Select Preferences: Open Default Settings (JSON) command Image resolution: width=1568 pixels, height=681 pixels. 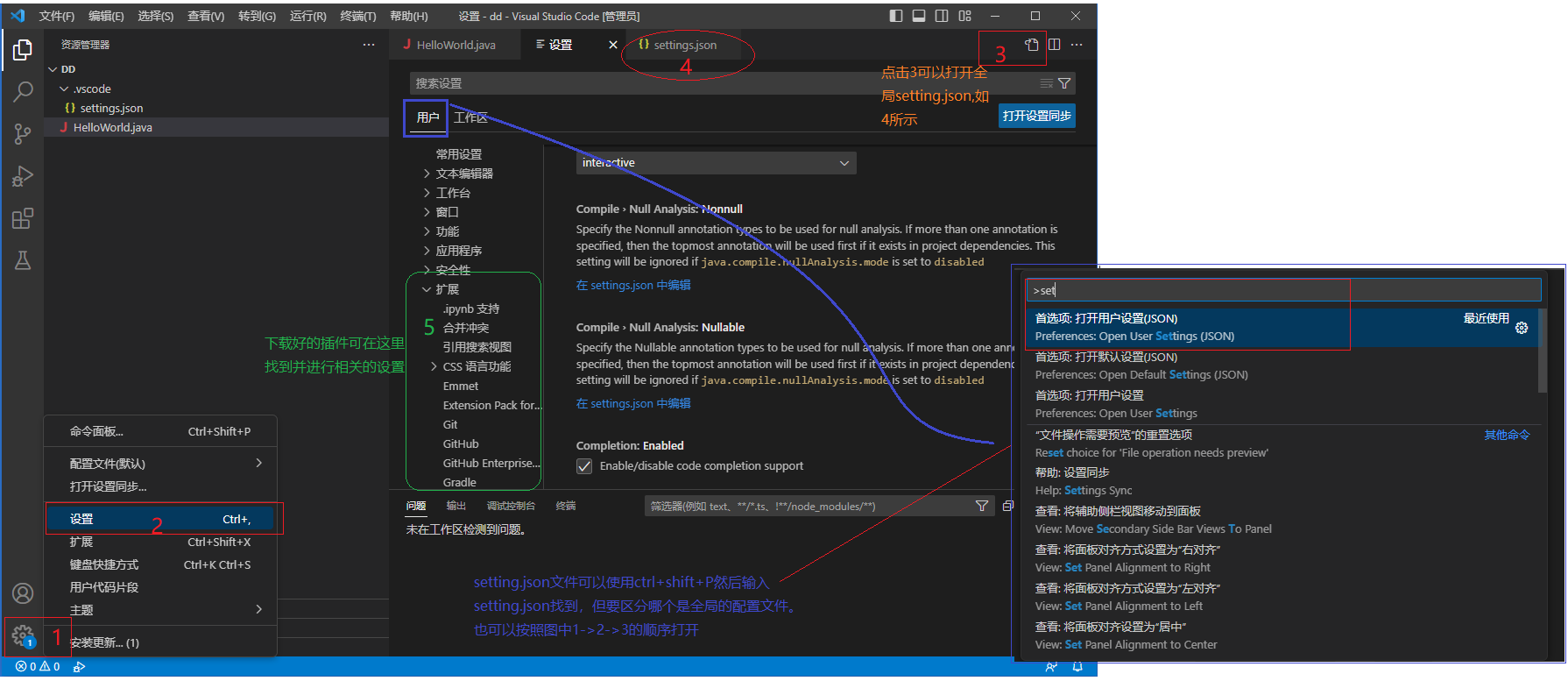pyautogui.click(x=1282, y=366)
